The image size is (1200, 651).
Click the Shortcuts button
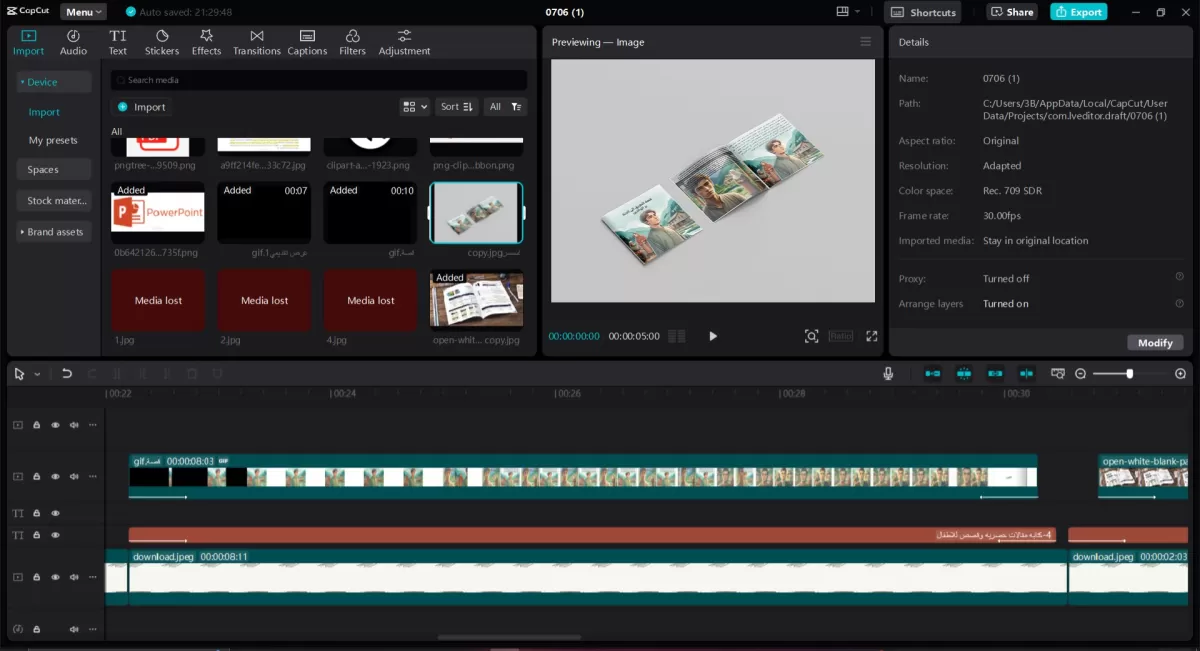[923, 12]
